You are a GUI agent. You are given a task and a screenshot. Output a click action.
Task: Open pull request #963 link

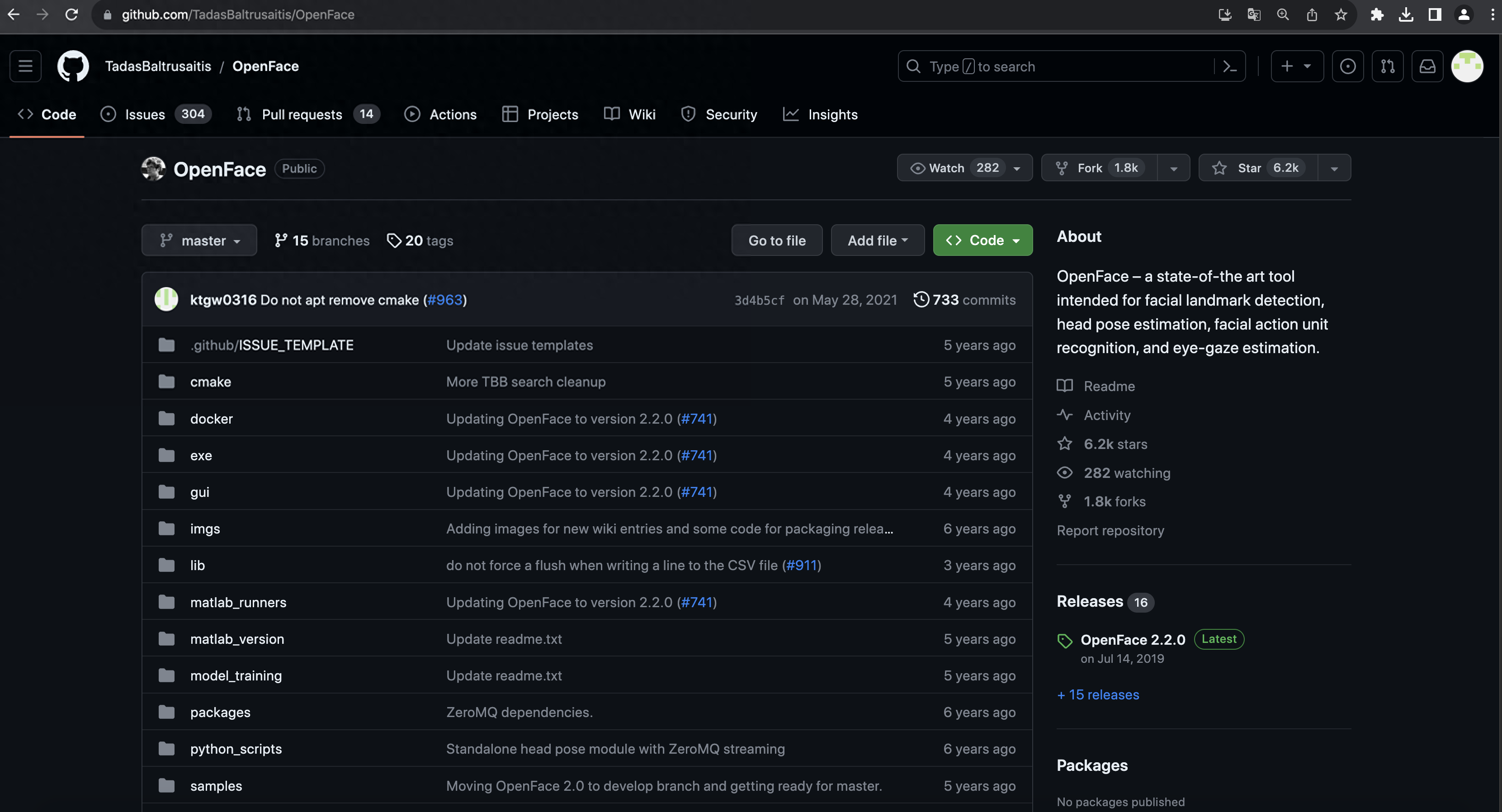(x=445, y=300)
